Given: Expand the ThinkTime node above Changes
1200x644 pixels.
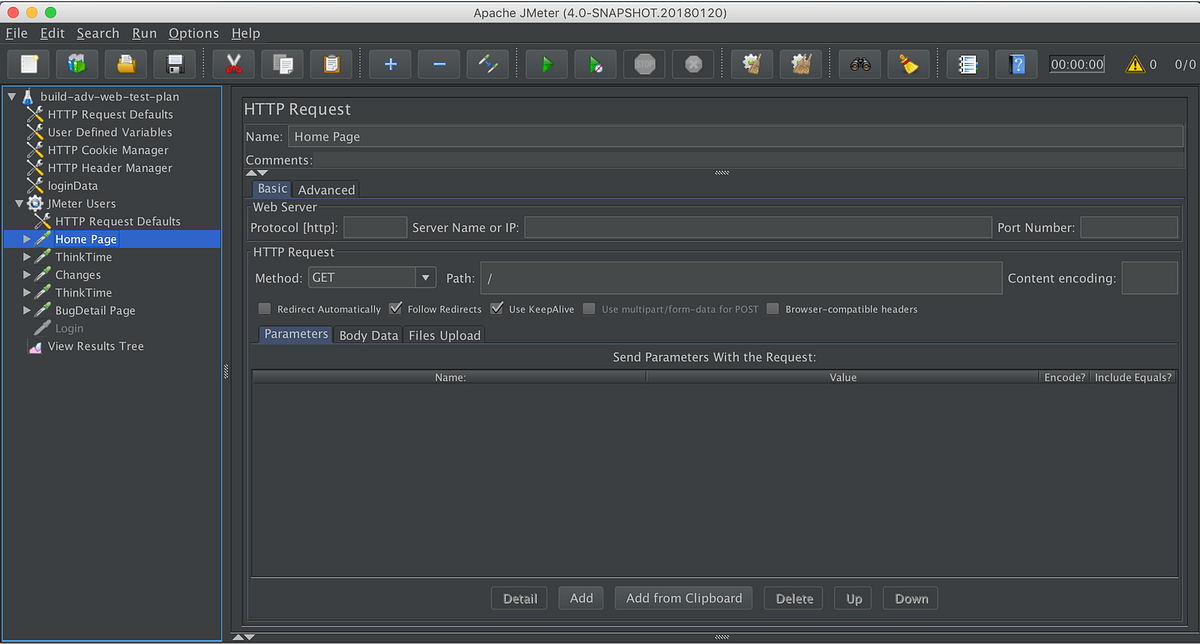Looking at the screenshot, I should (x=28, y=257).
